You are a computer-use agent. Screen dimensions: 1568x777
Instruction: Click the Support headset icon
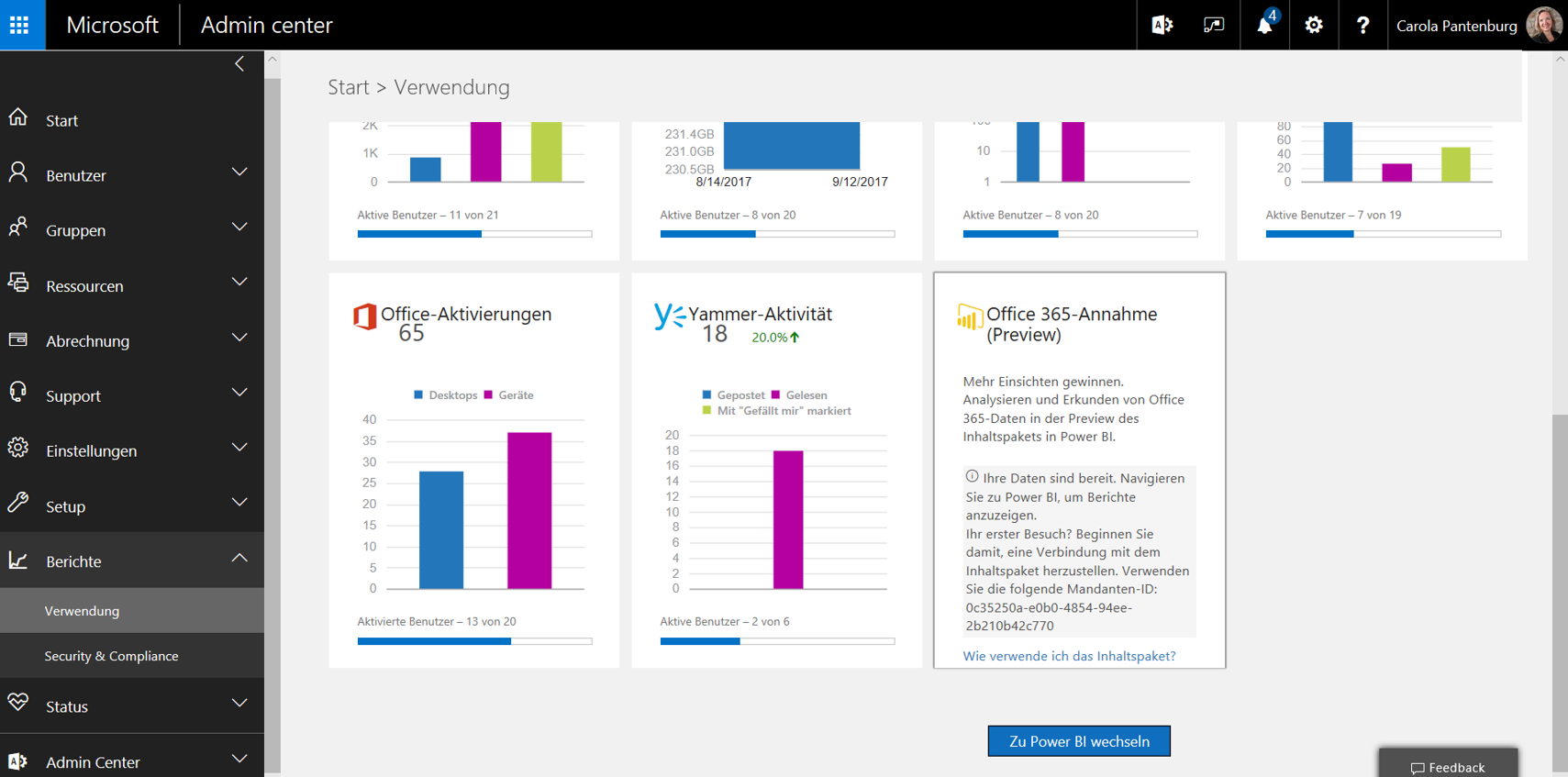click(18, 393)
